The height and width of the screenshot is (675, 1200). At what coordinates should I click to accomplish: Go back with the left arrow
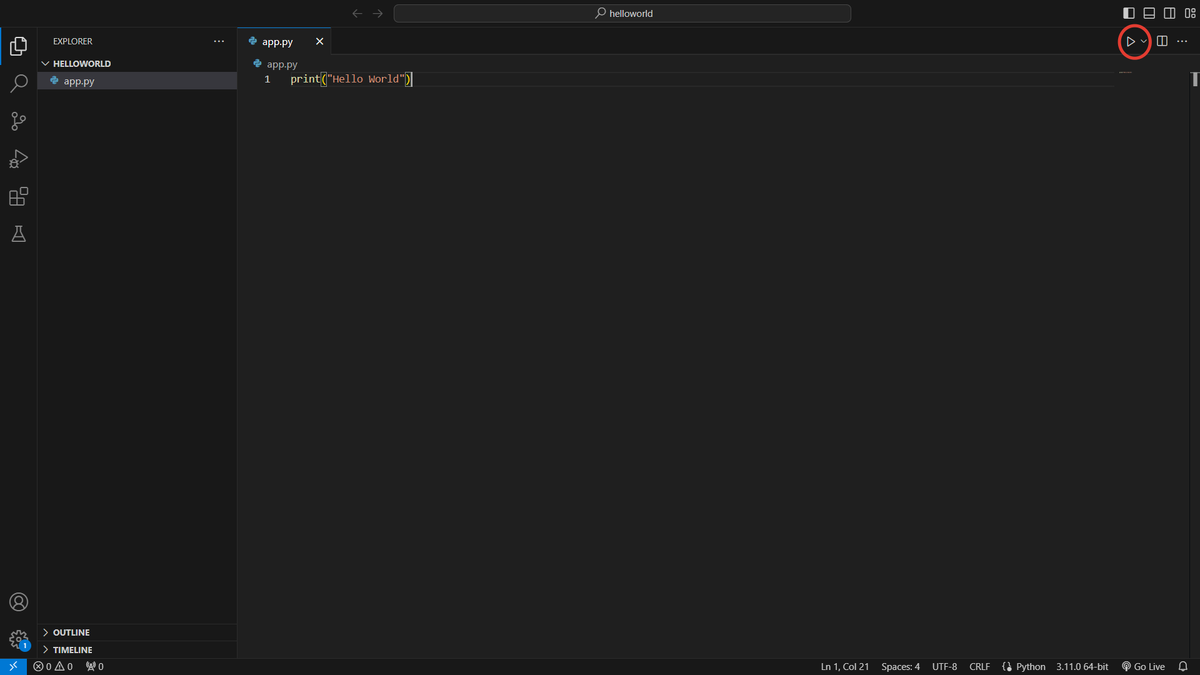[x=357, y=13]
